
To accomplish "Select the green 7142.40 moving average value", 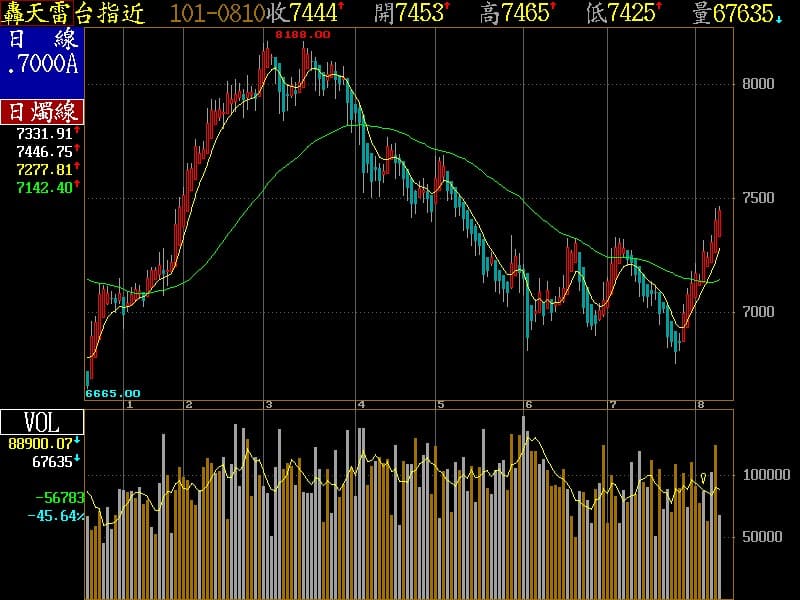I will point(44,188).
